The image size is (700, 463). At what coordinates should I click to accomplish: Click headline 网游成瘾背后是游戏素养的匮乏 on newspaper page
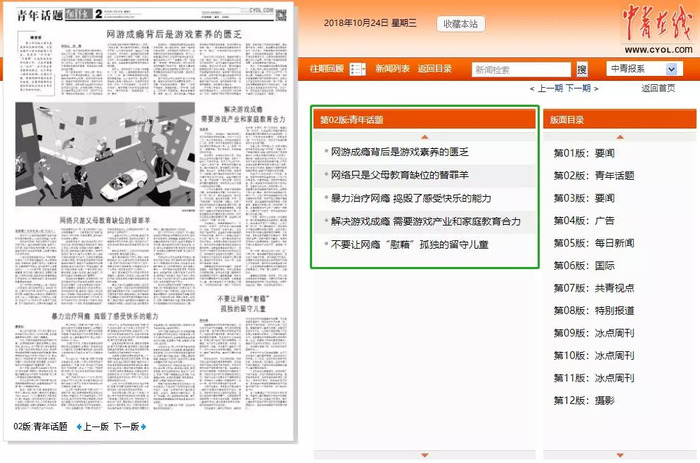(x=174, y=34)
